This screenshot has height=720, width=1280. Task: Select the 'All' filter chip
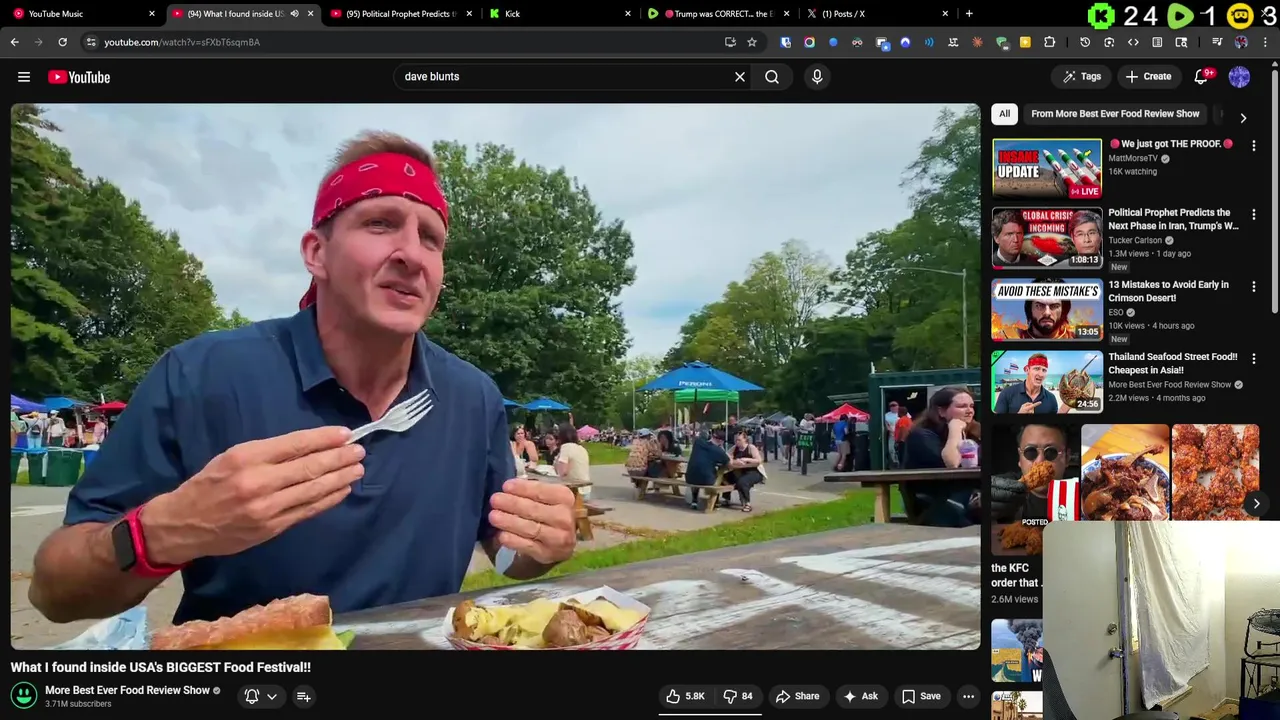(x=1005, y=114)
